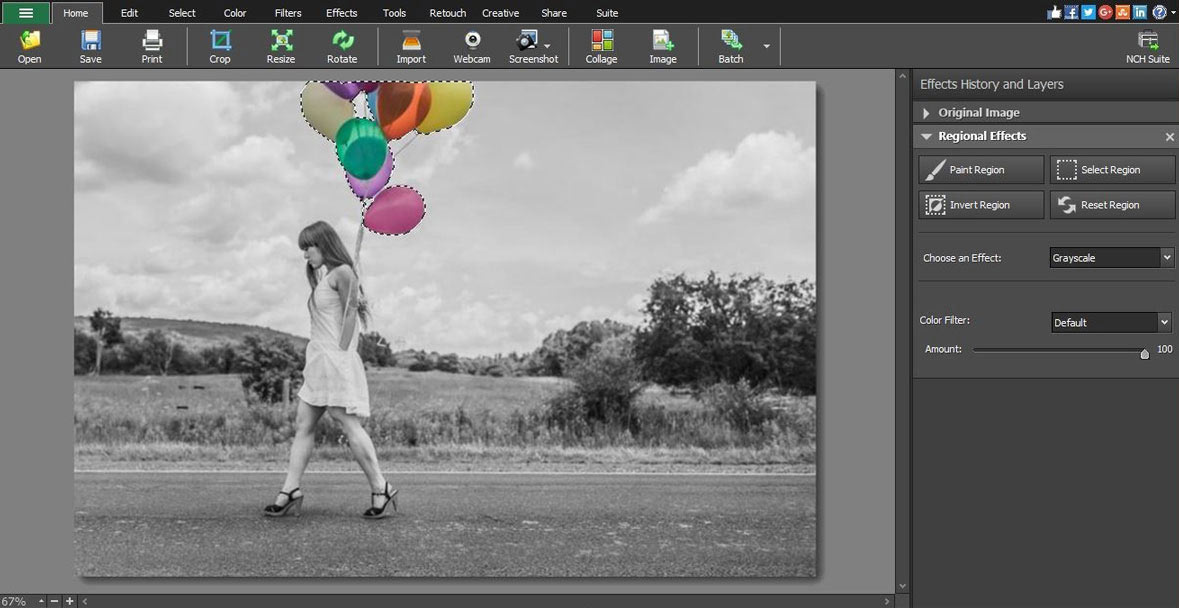Click the Amount slider handle
Screen dimensions: 1179x608
[x=1145, y=353]
